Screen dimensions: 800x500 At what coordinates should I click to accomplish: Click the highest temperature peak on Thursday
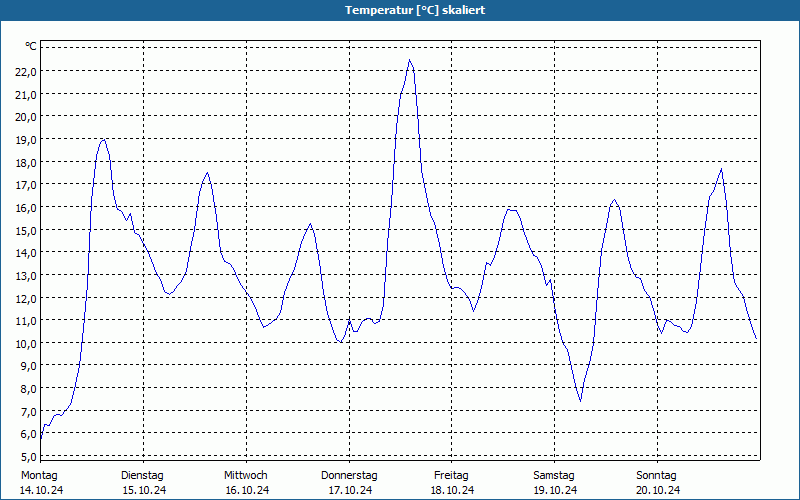[410, 60]
